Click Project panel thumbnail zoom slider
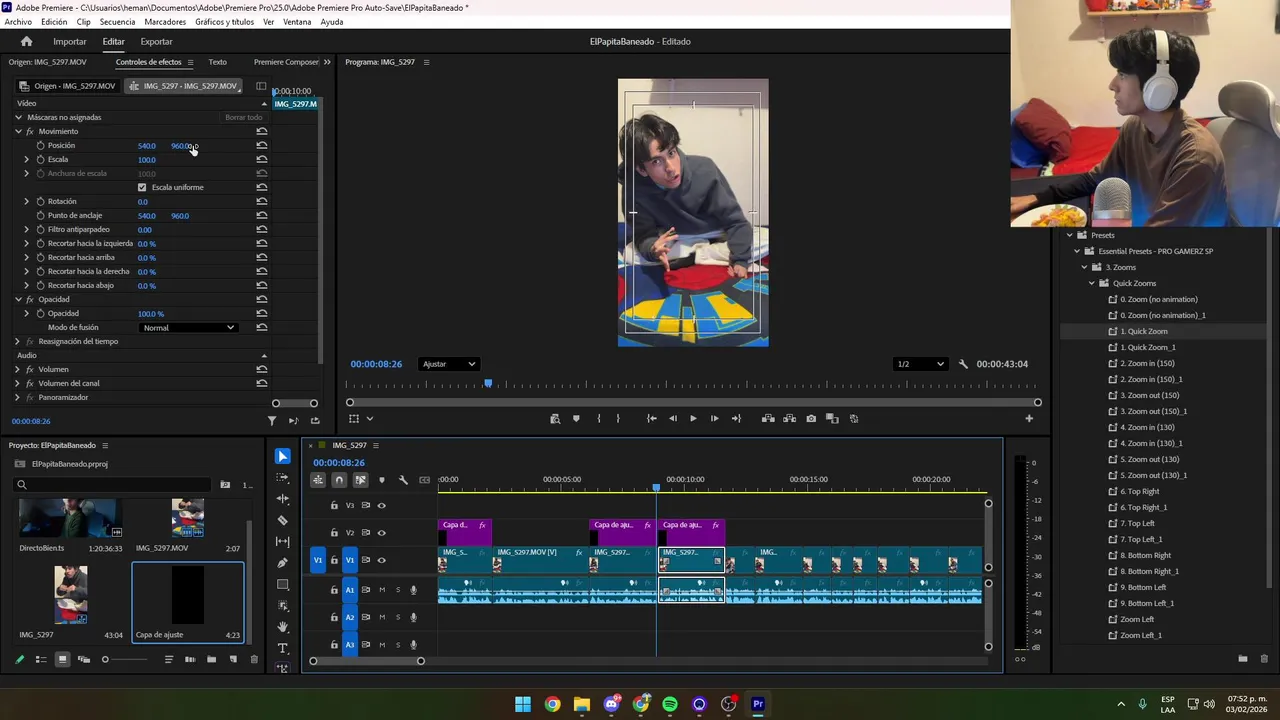This screenshot has height=720, width=1280. point(125,659)
